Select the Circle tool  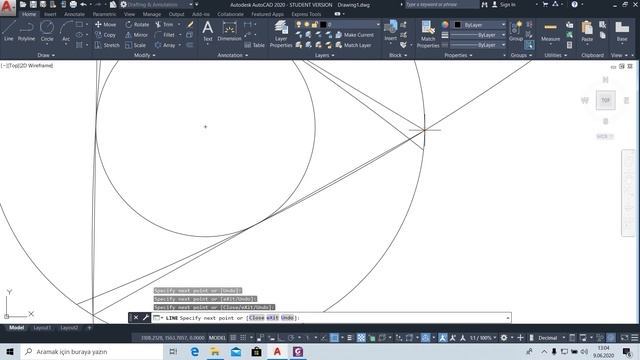click(47, 31)
